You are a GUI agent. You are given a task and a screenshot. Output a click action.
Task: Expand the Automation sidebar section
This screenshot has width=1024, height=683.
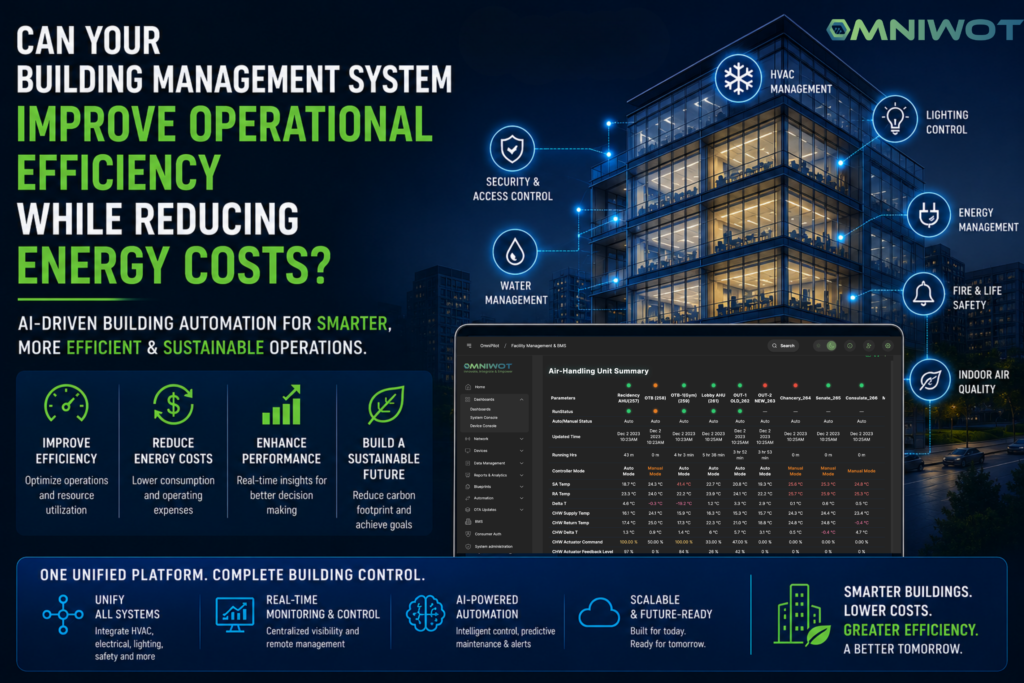pos(521,498)
